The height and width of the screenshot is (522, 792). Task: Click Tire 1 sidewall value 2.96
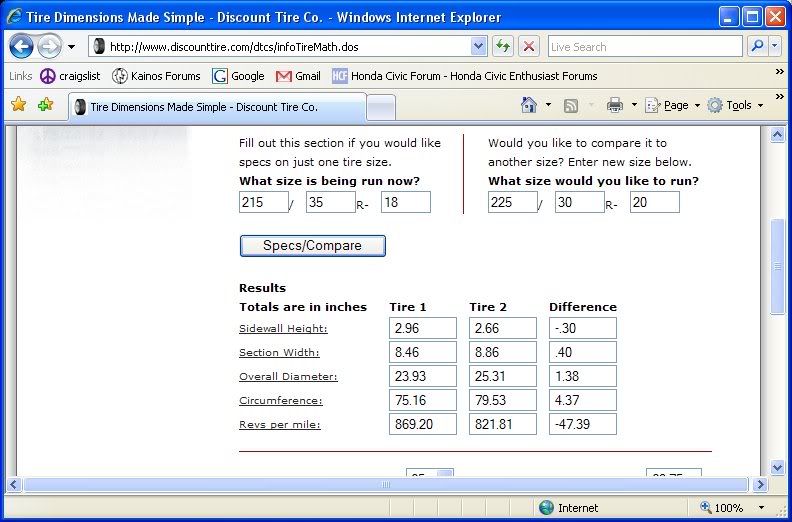423,328
